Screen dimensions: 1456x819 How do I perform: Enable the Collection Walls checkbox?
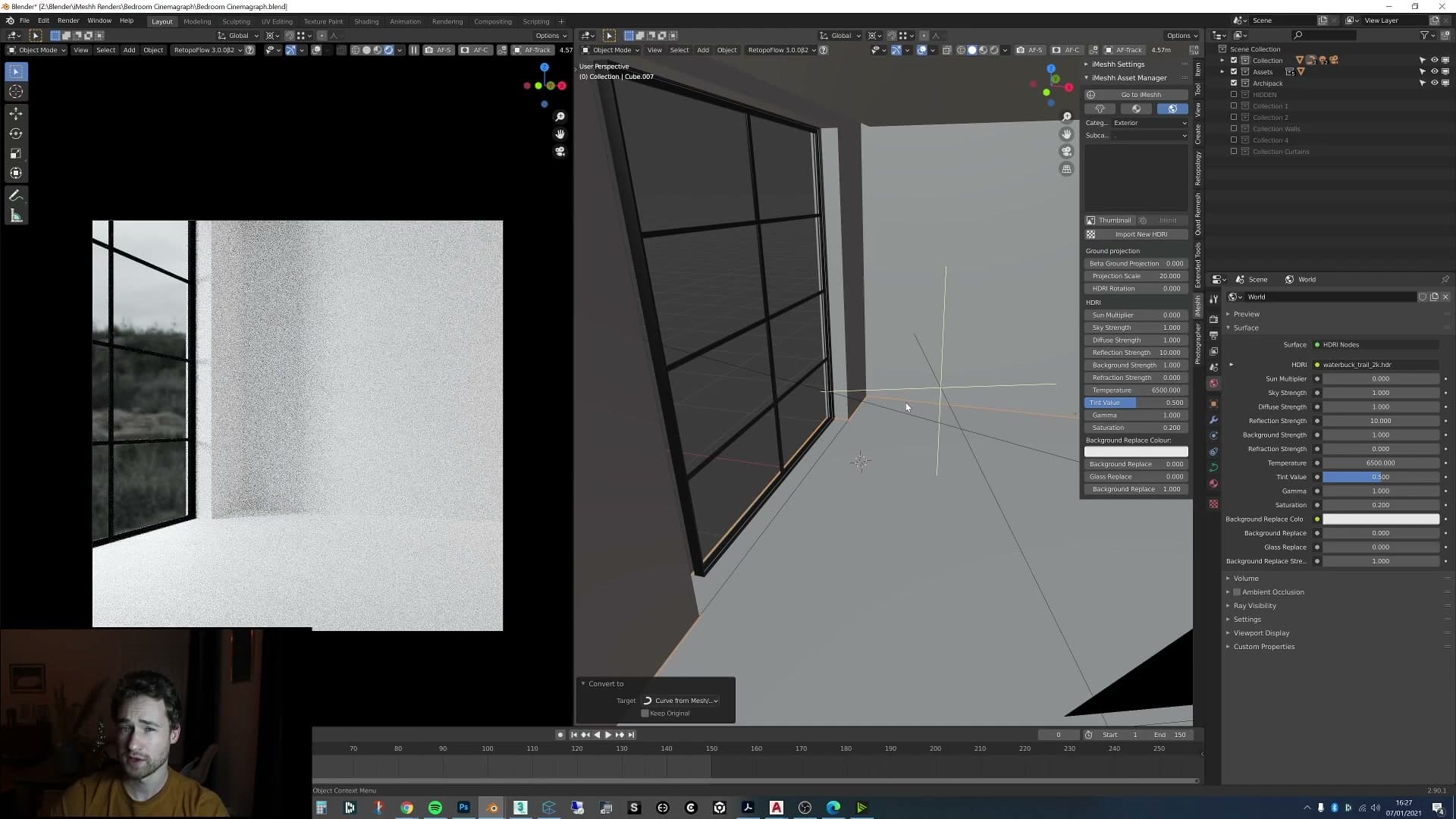tap(1234, 129)
